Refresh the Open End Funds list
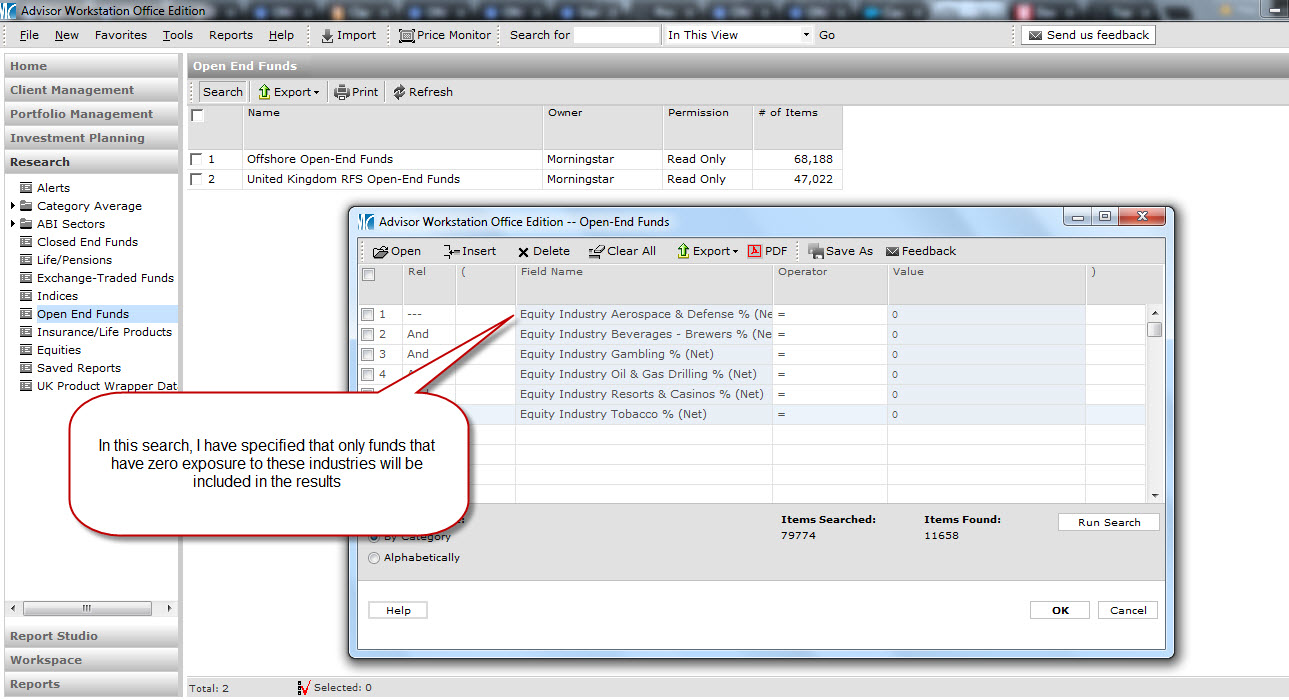The height and width of the screenshot is (700, 1289). click(x=399, y=92)
